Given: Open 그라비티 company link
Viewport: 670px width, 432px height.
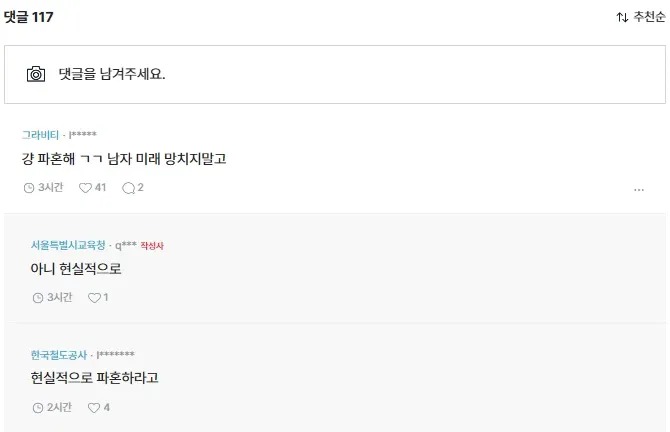Looking at the screenshot, I should click(40, 135).
